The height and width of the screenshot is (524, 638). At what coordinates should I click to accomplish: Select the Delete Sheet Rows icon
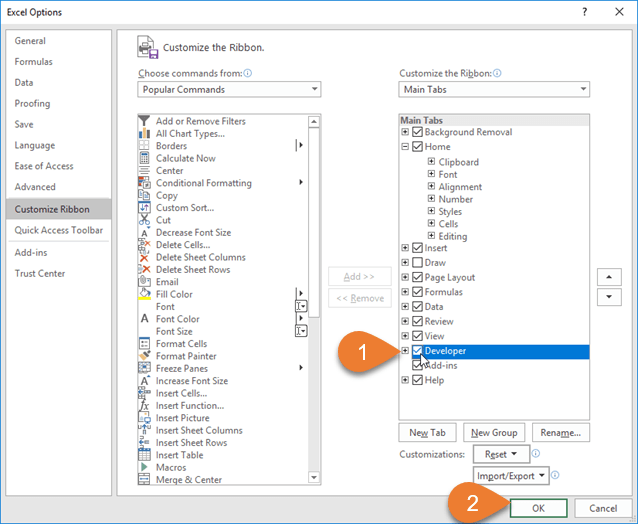pyautogui.click(x=145, y=270)
